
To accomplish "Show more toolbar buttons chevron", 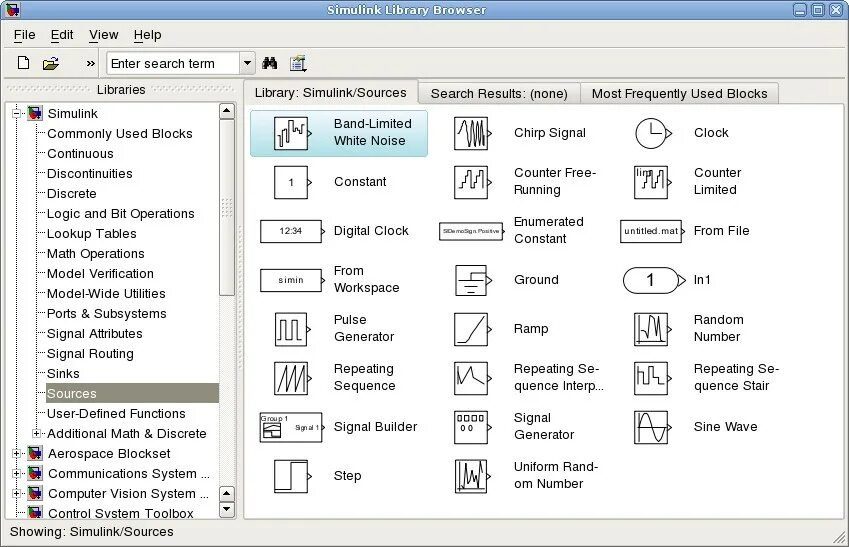I will pos(90,64).
